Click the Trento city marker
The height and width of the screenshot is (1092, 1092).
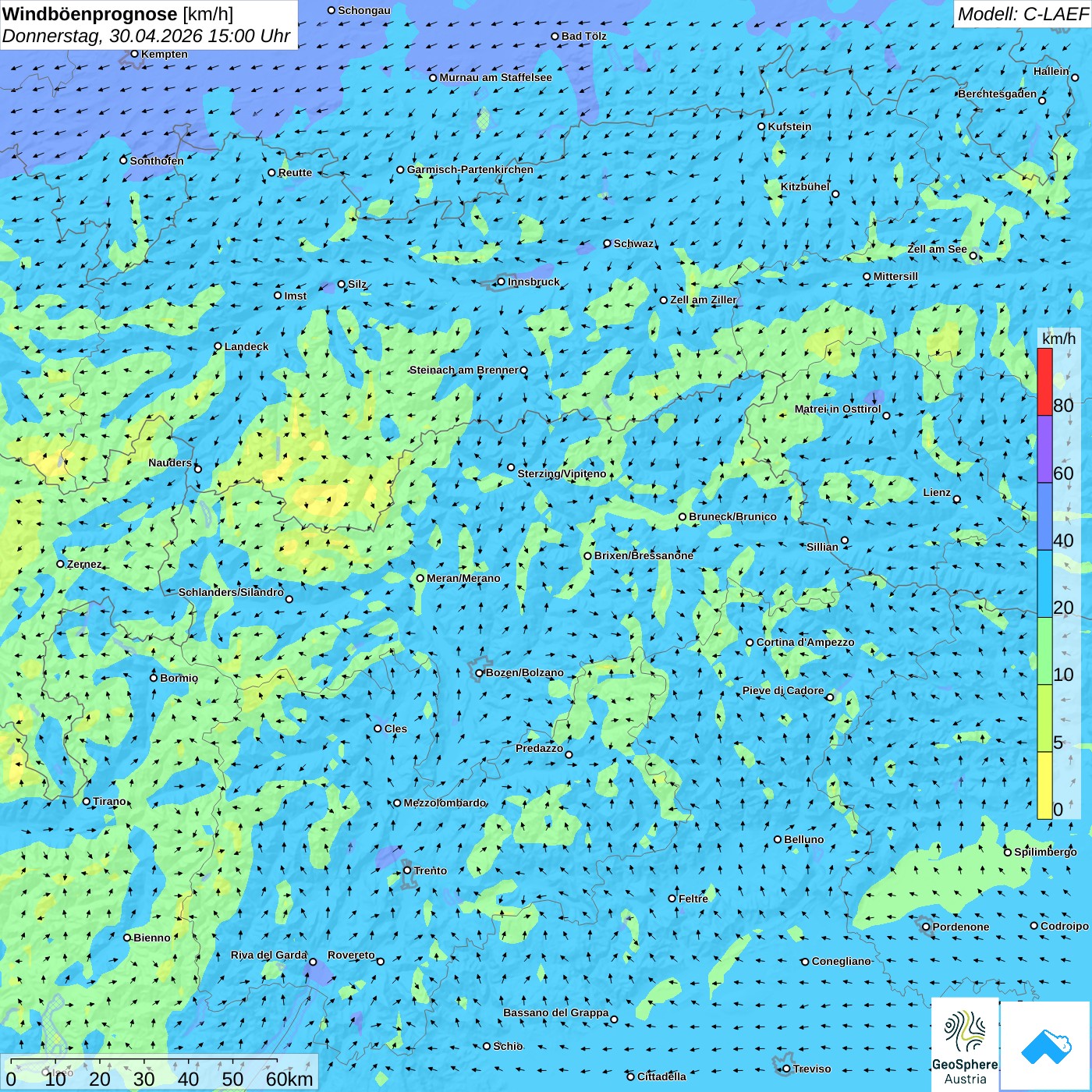[407, 870]
